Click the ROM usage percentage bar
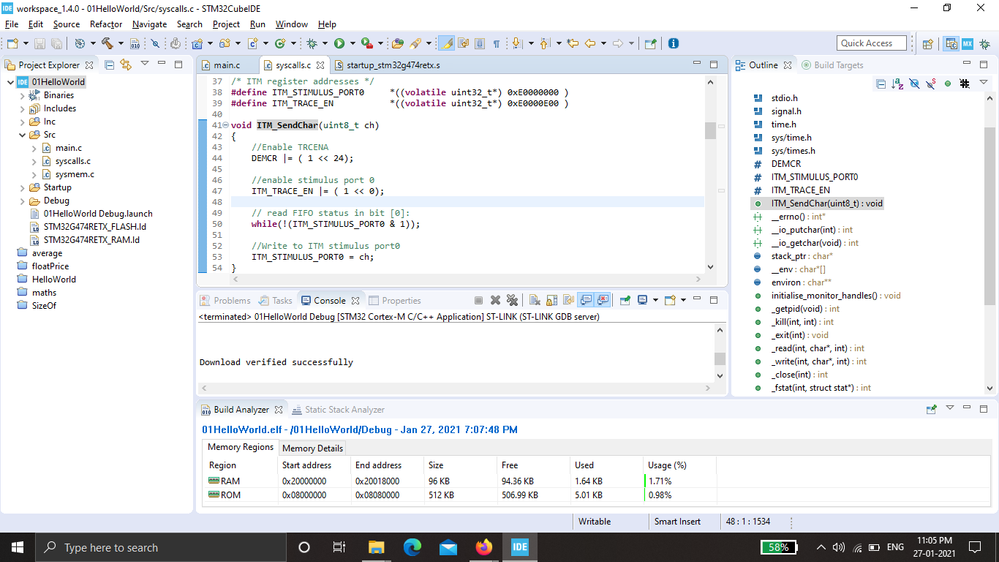 680,495
